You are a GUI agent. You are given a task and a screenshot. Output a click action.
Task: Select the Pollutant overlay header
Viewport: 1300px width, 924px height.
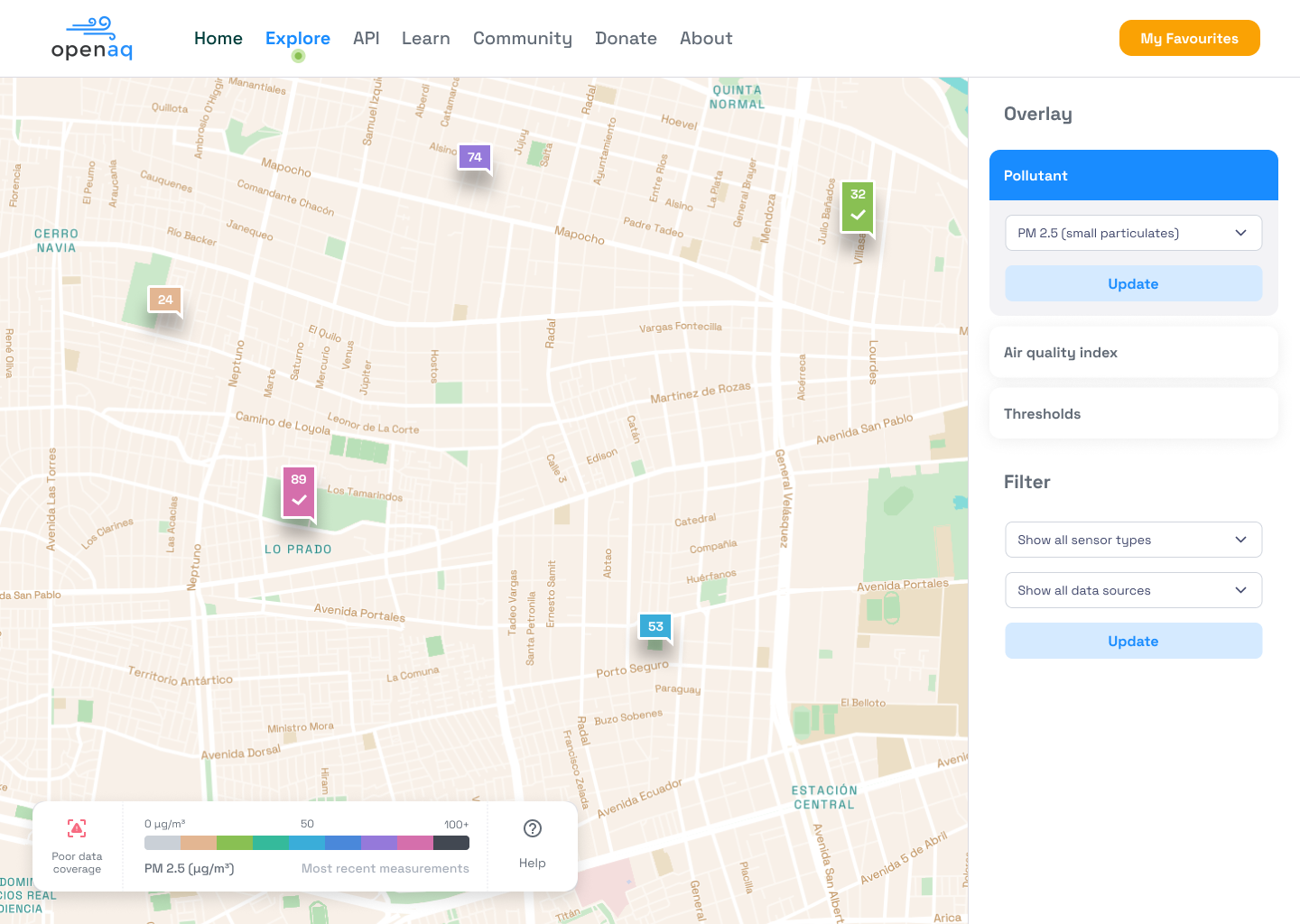pyautogui.click(x=1133, y=176)
